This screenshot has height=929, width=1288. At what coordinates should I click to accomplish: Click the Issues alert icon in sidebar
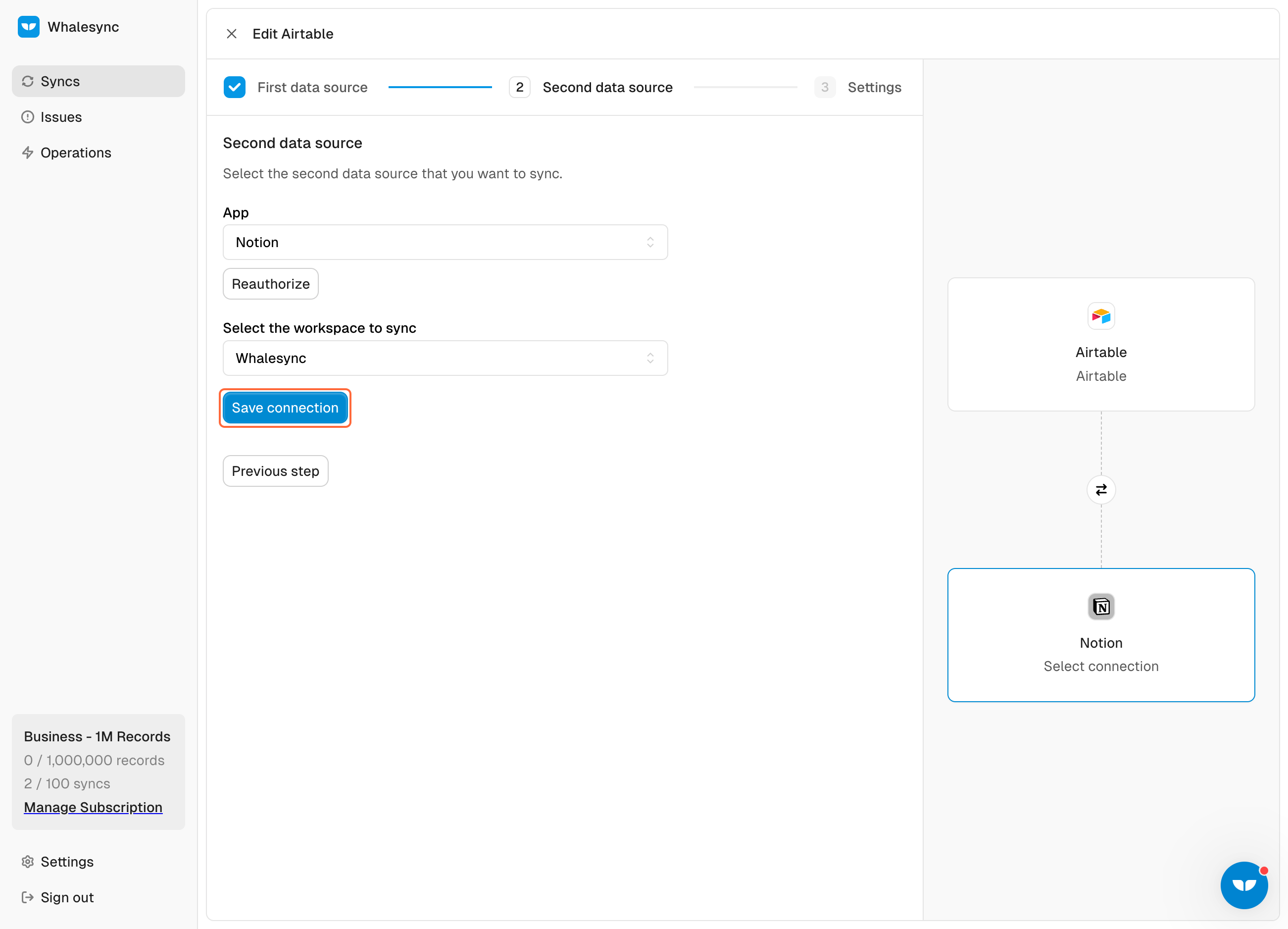[x=27, y=117]
